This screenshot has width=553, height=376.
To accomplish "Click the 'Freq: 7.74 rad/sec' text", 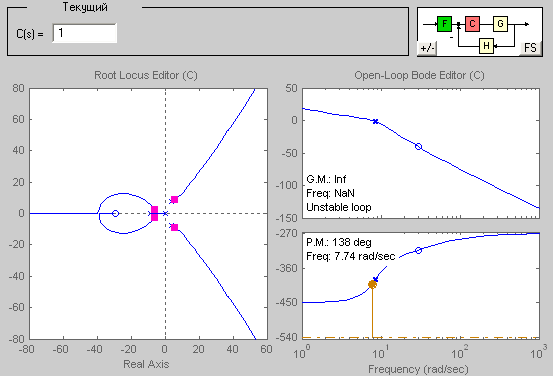I will pyautogui.click(x=351, y=256).
